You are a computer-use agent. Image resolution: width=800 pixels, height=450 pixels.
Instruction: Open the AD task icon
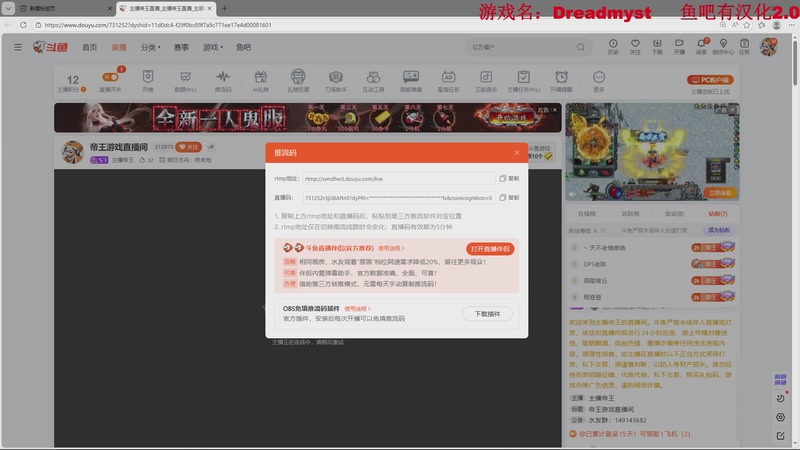pos(448,81)
